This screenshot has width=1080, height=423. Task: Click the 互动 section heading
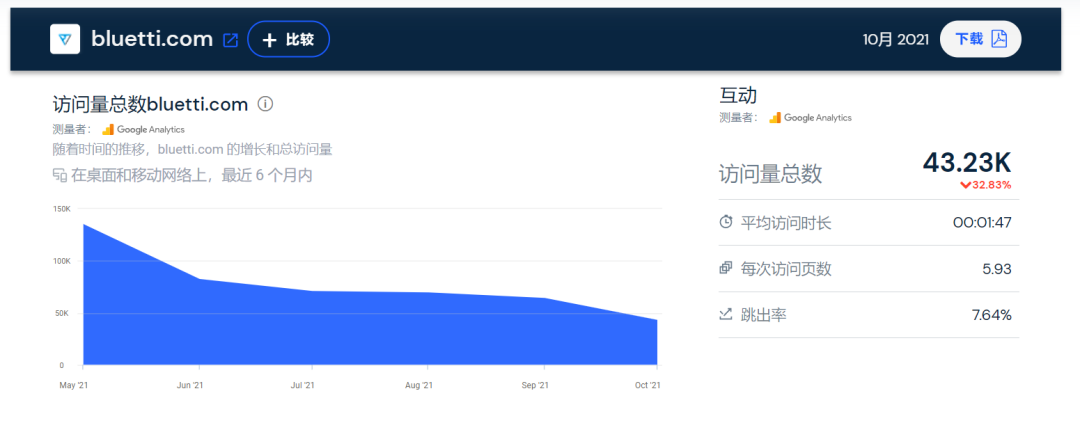(738, 95)
